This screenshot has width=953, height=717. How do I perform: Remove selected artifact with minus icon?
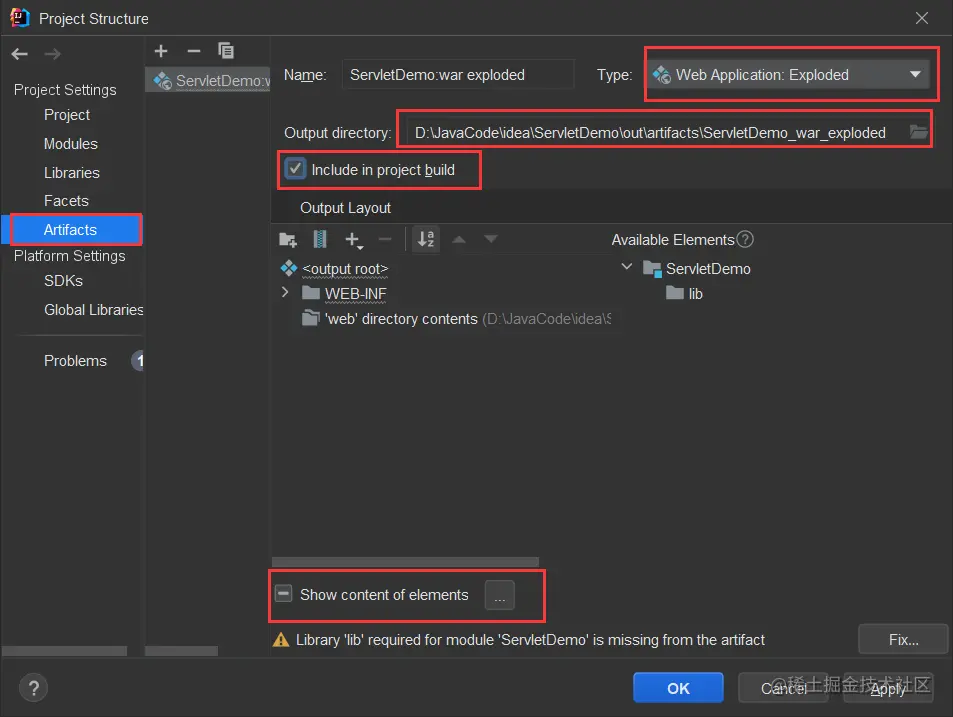(x=194, y=51)
